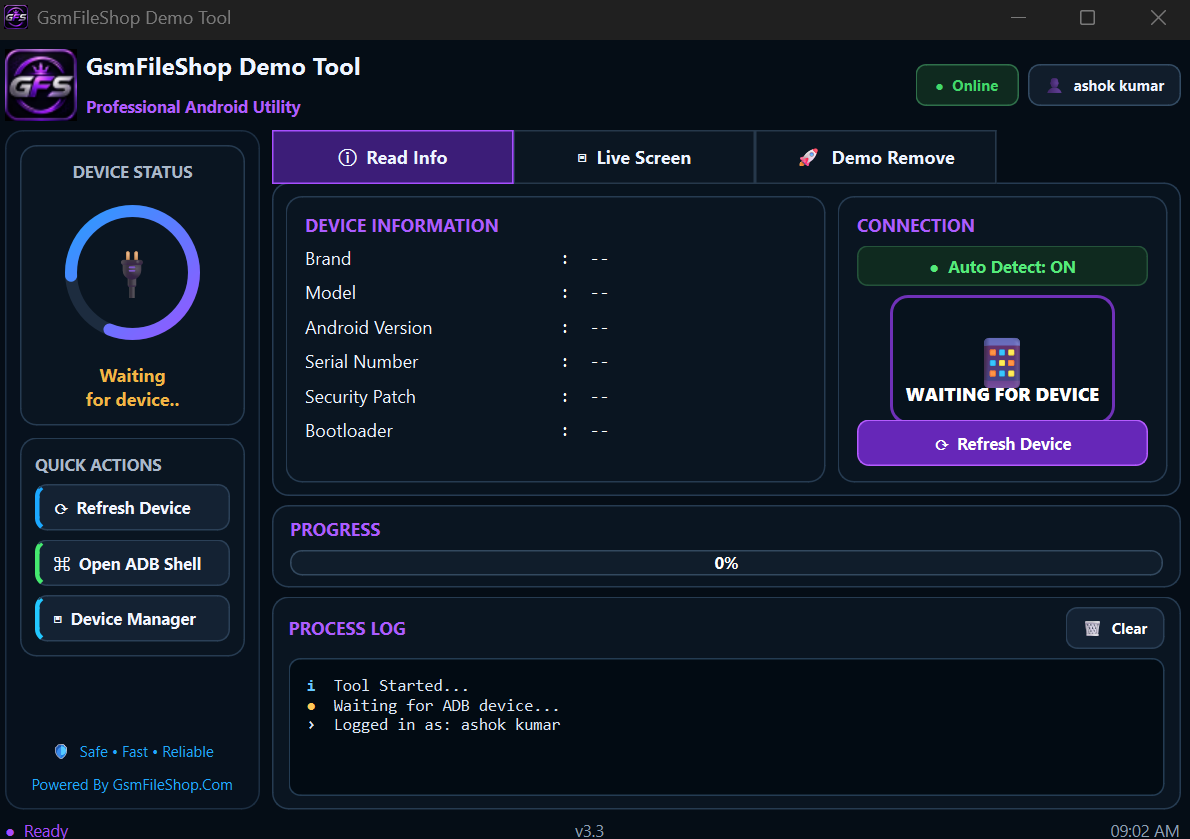Screen dimensions: 1190x839
Task: Click command icon on Open ADB Shell
Action: coord(62,564)
